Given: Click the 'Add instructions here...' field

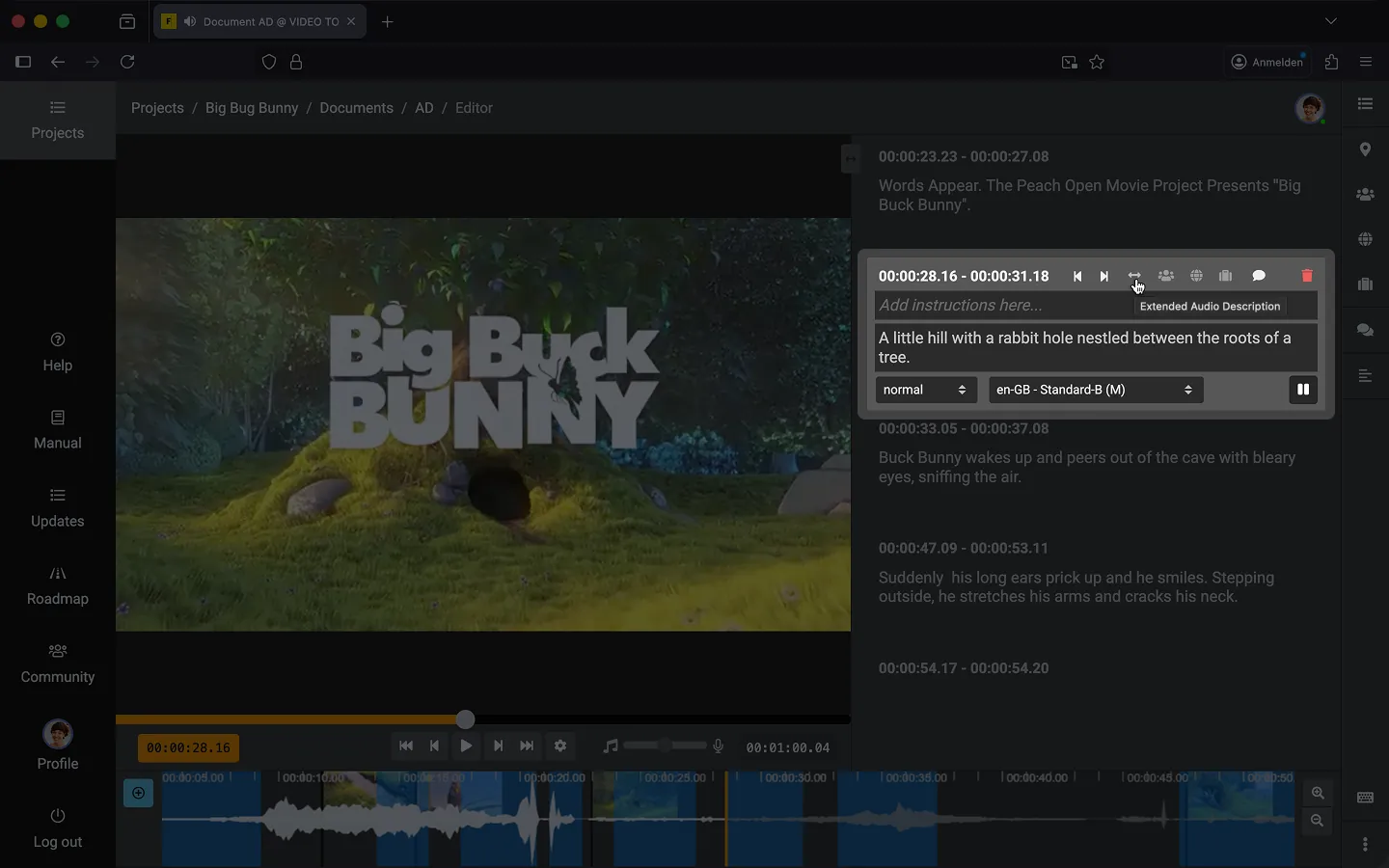Looking at the screenshot, I should tap(1003, 306).
